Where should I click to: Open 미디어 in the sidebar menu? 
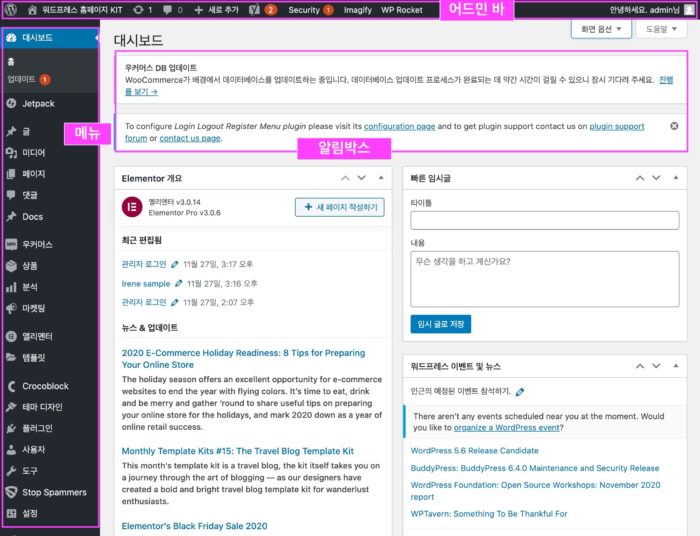33,153
